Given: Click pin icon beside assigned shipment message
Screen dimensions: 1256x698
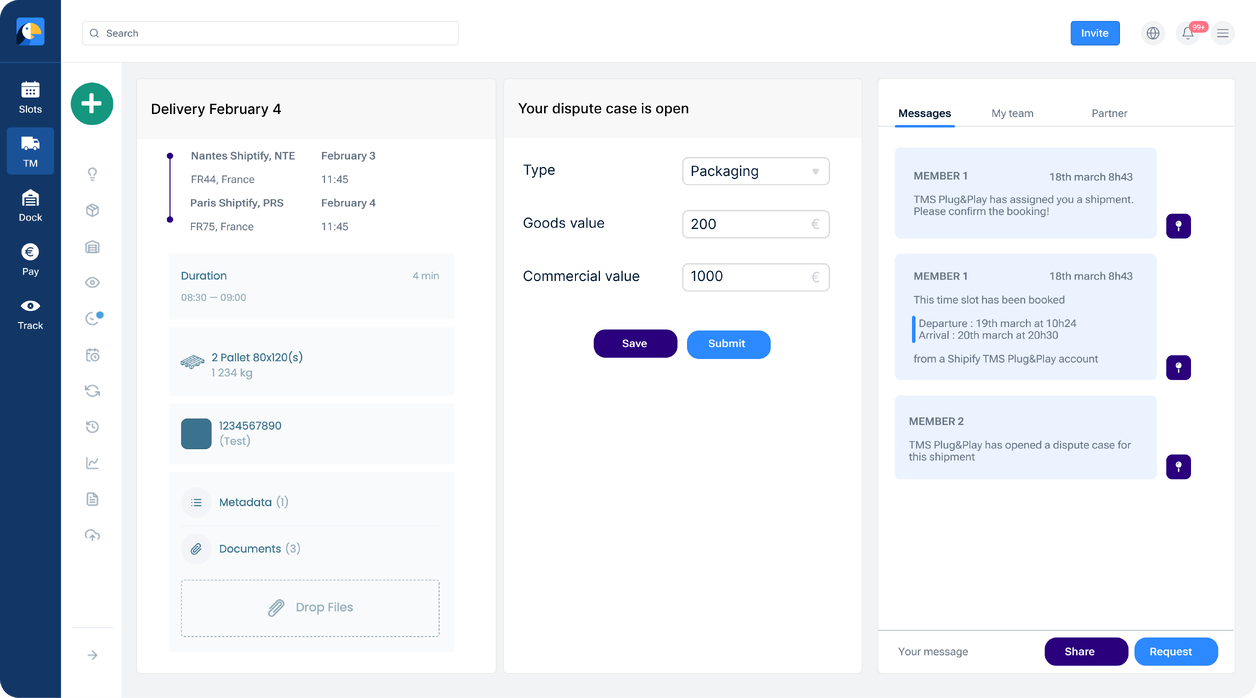Looking at the screenshot, I should [x=1178, y=226].
